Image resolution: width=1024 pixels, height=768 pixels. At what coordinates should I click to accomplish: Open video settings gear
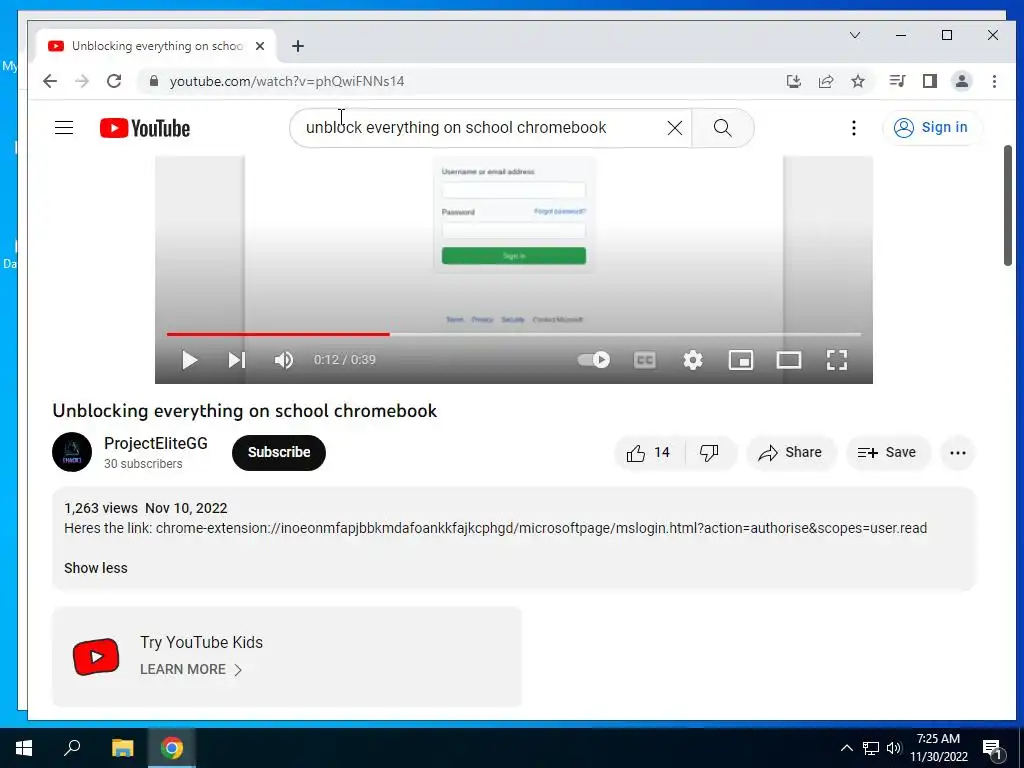click(693, 360)
